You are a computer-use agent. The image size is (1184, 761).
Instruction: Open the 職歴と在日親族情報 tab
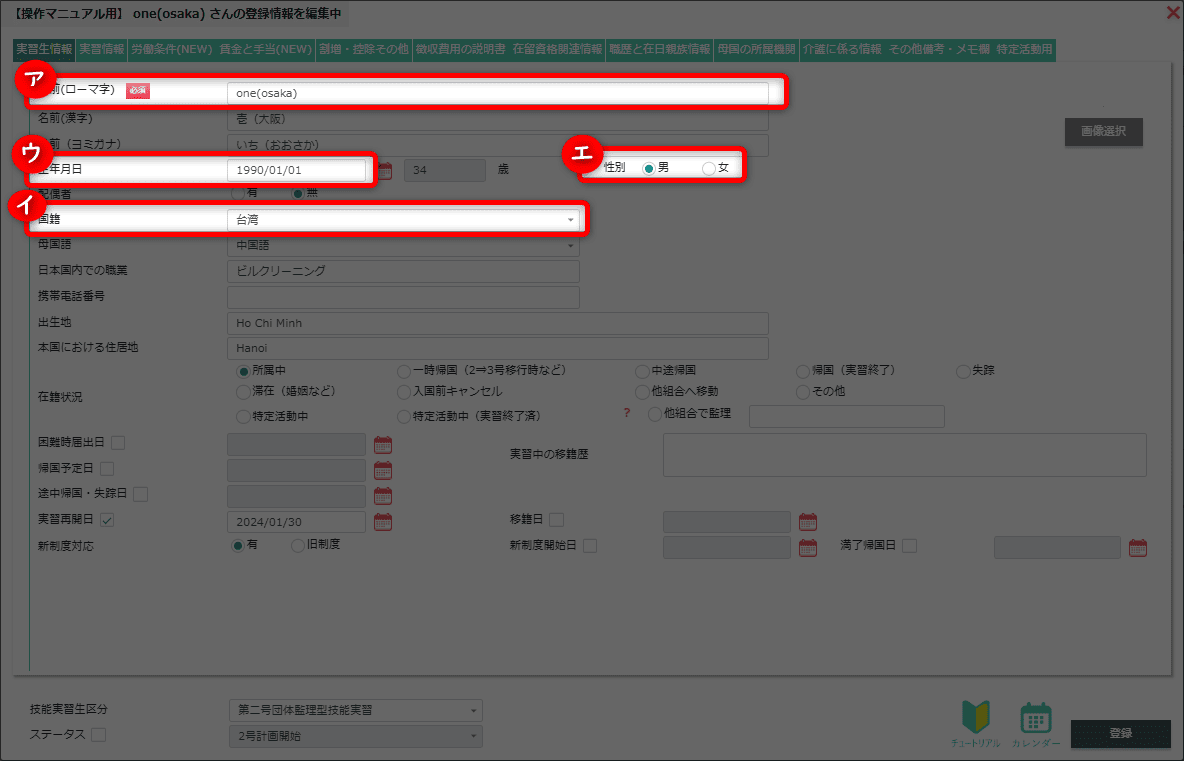(660, 50)
